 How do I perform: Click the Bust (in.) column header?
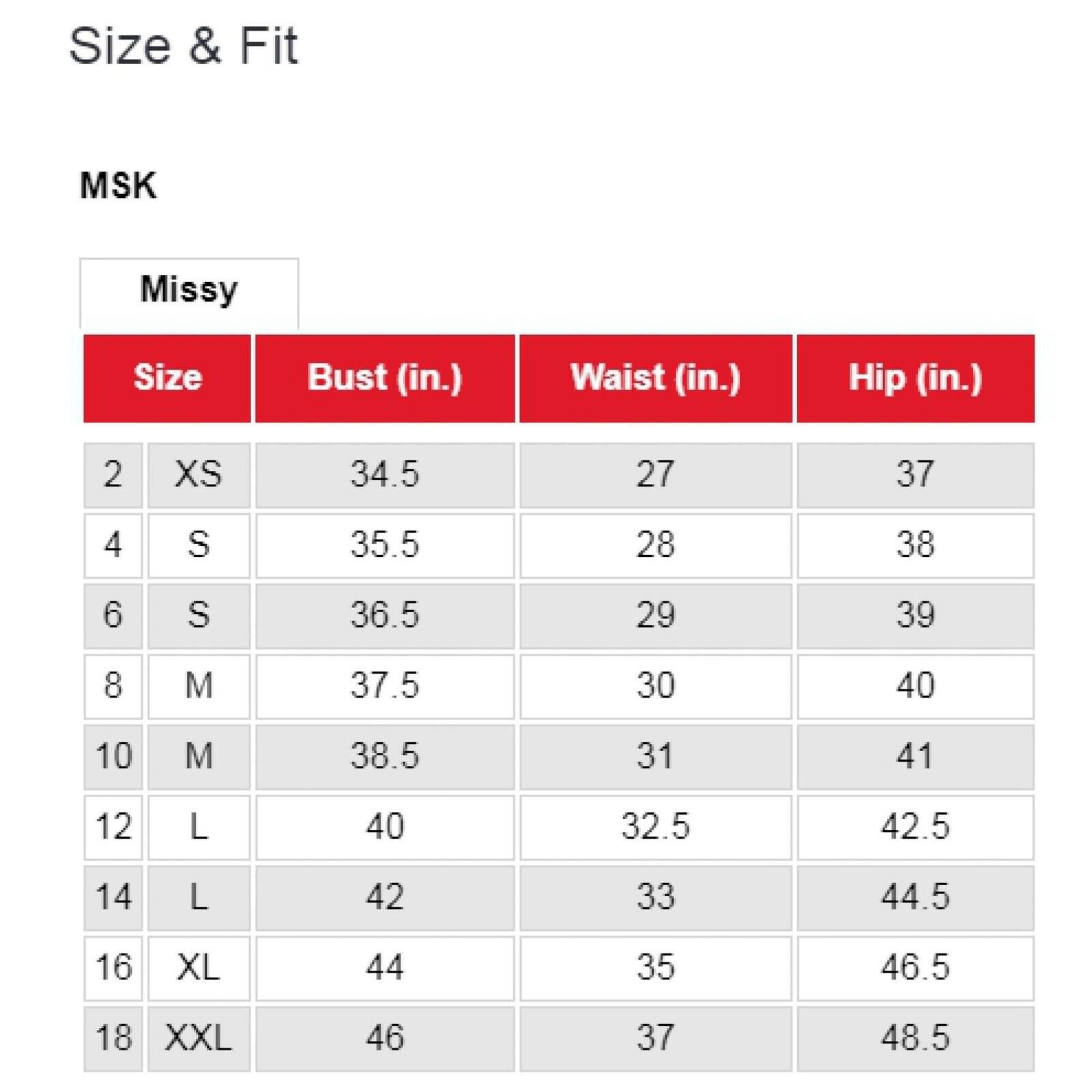pyautogui.click(x=385, y=378)
